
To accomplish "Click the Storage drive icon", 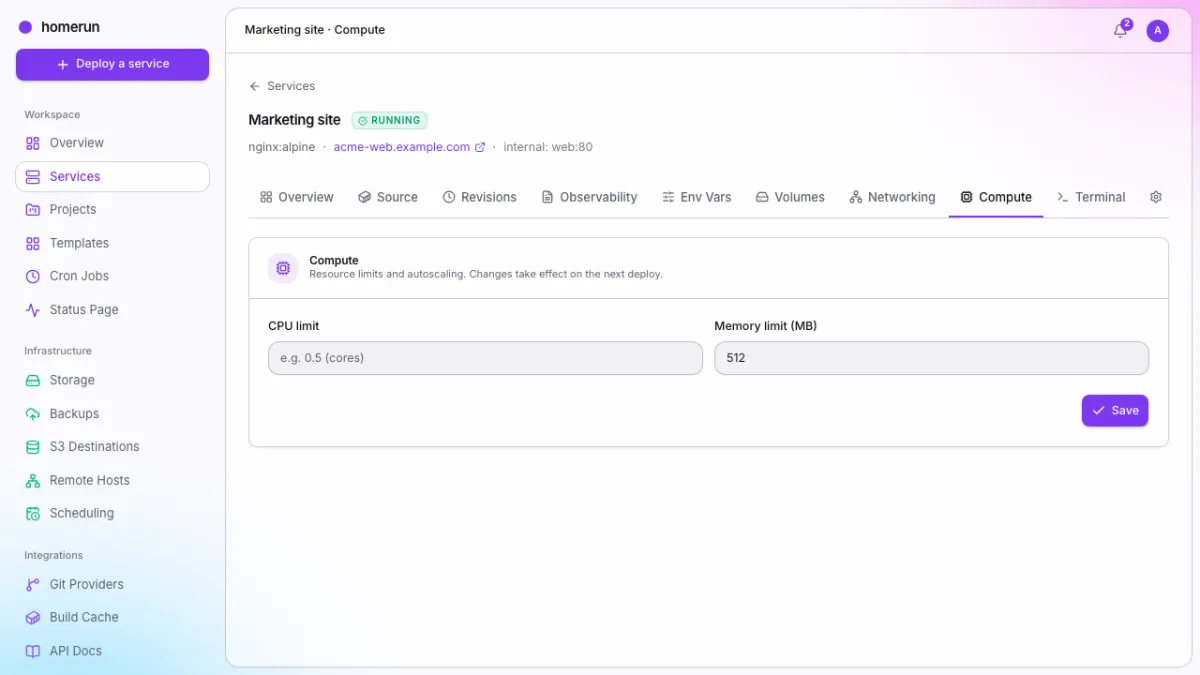I will click(33, 380).
